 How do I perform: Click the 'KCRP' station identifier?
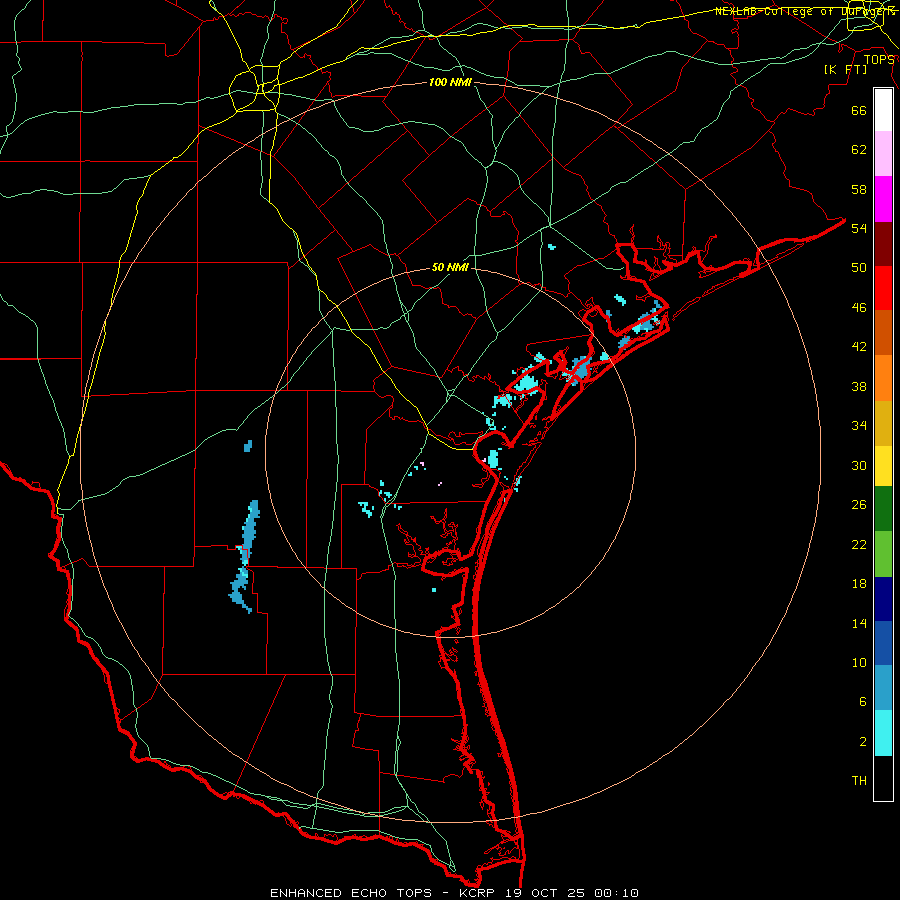click(479, 893)
